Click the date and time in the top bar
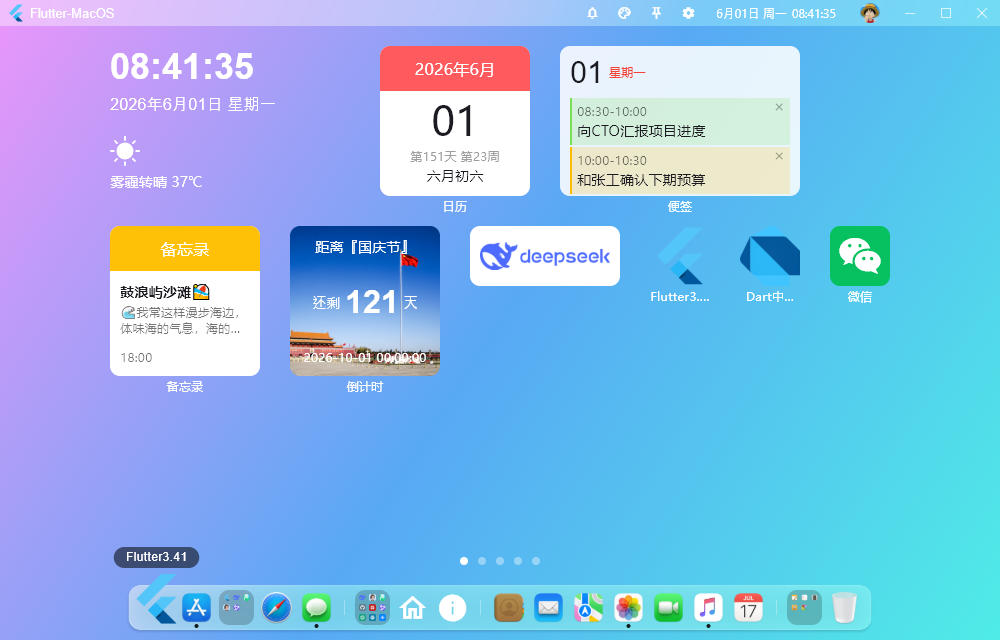The width and height of the screenshot is (1000, 640). click(776, 13)
